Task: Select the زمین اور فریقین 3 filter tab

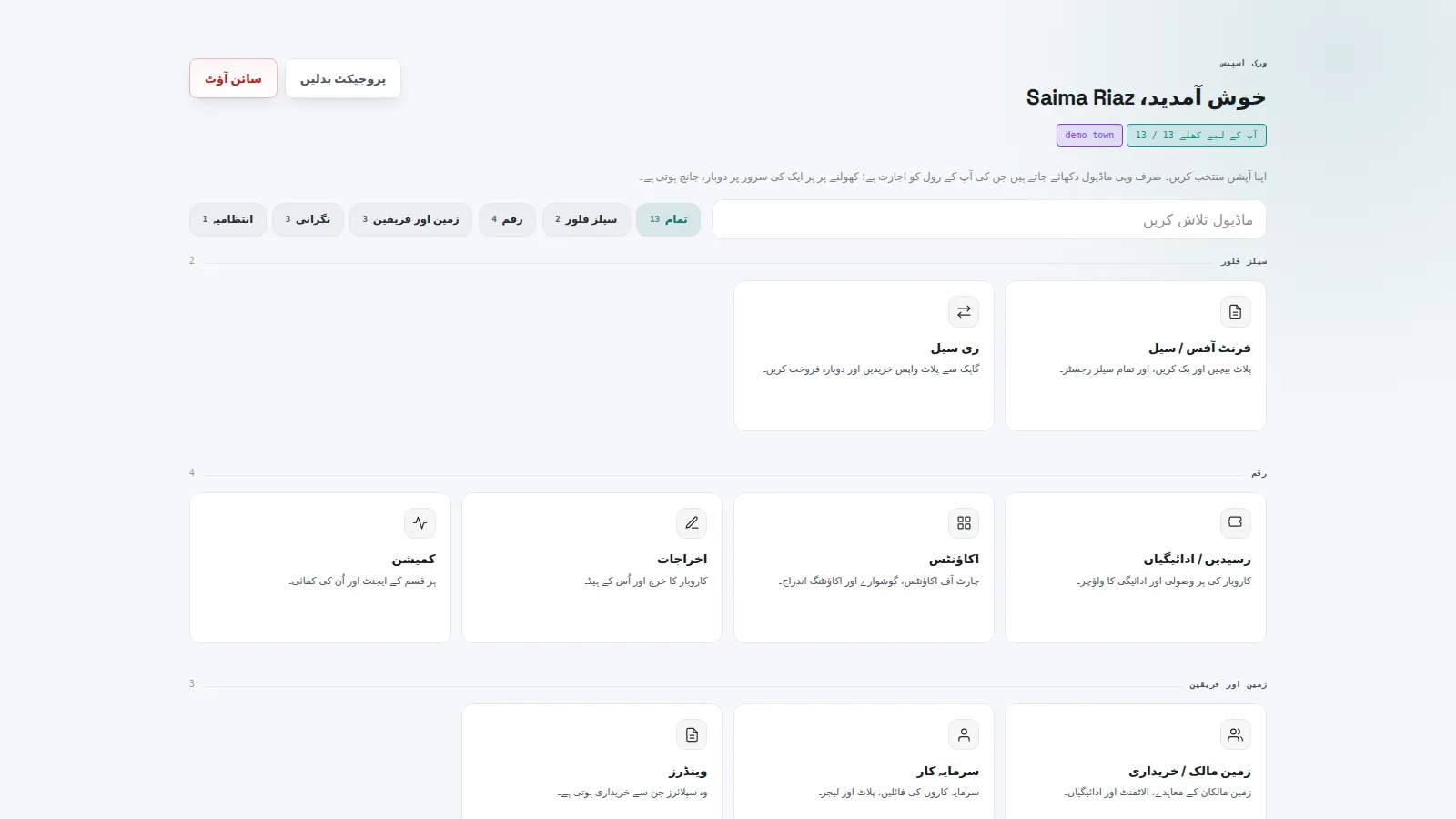Action: click(x=410, y=219)
